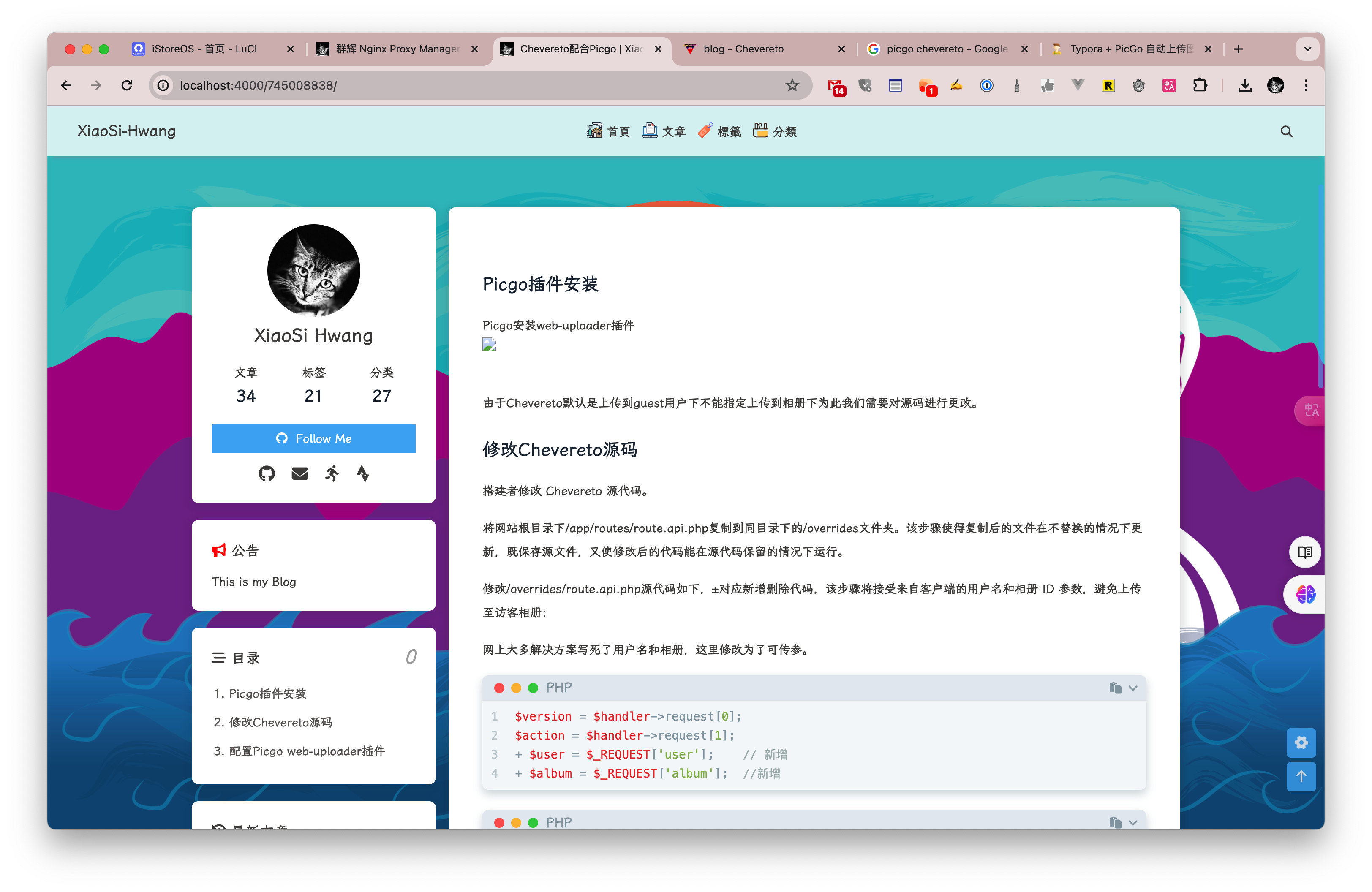Toggle the pink translation language button
The width and height of the screenshot is (1372, 892).
point(1310,410)
